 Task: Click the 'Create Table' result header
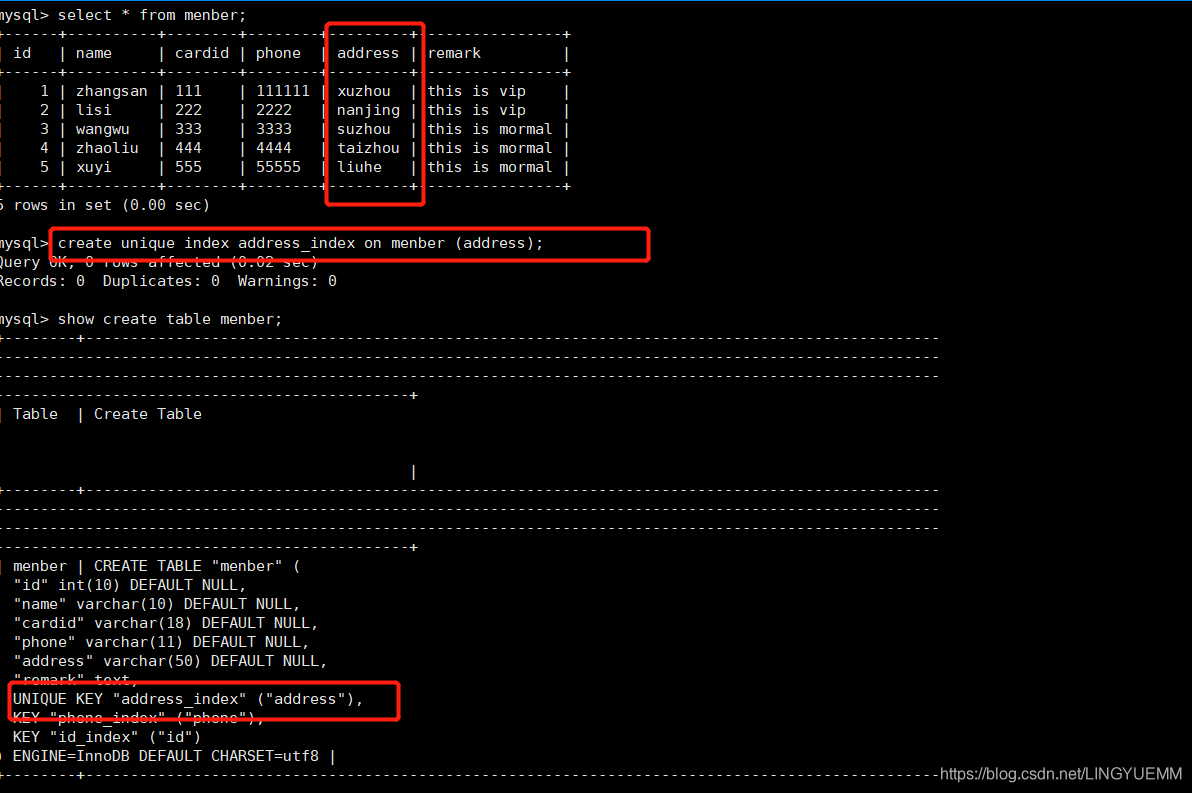[x=147, y=414]
